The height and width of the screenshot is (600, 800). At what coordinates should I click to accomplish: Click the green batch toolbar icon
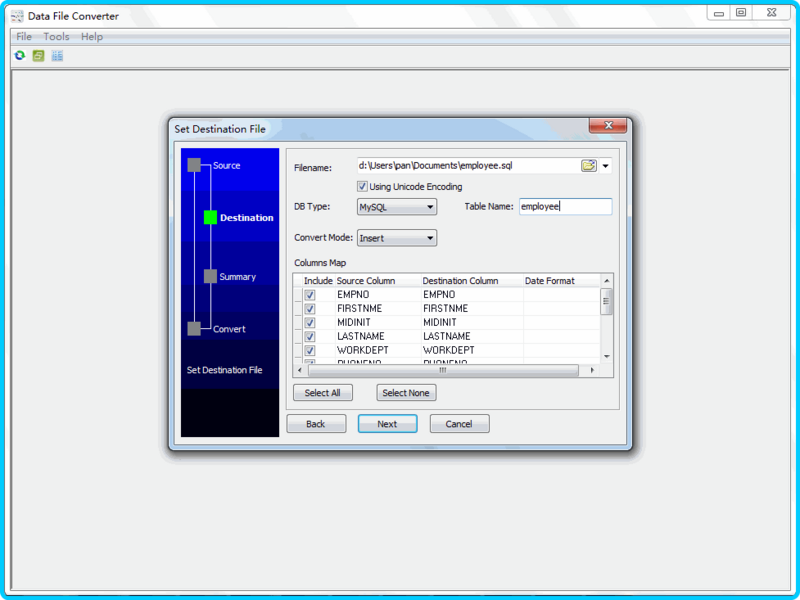[x=38, y=55]
